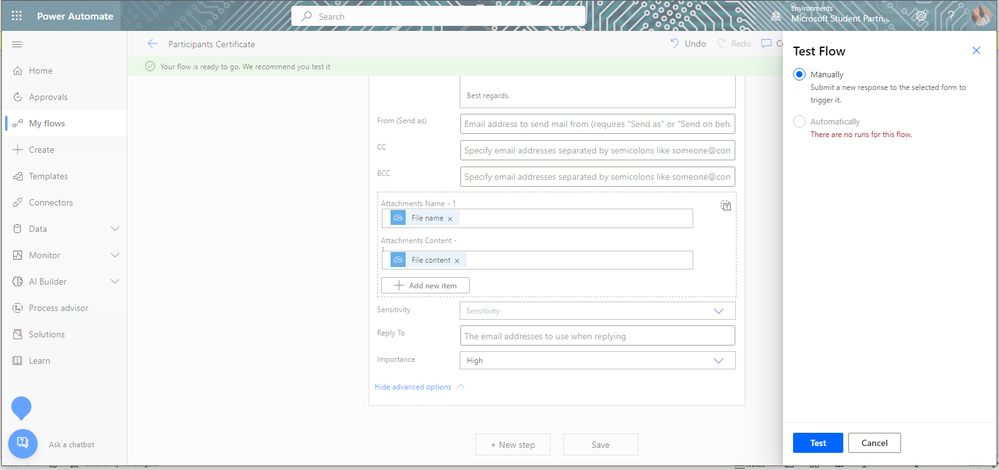This screenshot has width=999, height=470.
Task: Switch attachments to input entire array icon
Action: point(726,205)
